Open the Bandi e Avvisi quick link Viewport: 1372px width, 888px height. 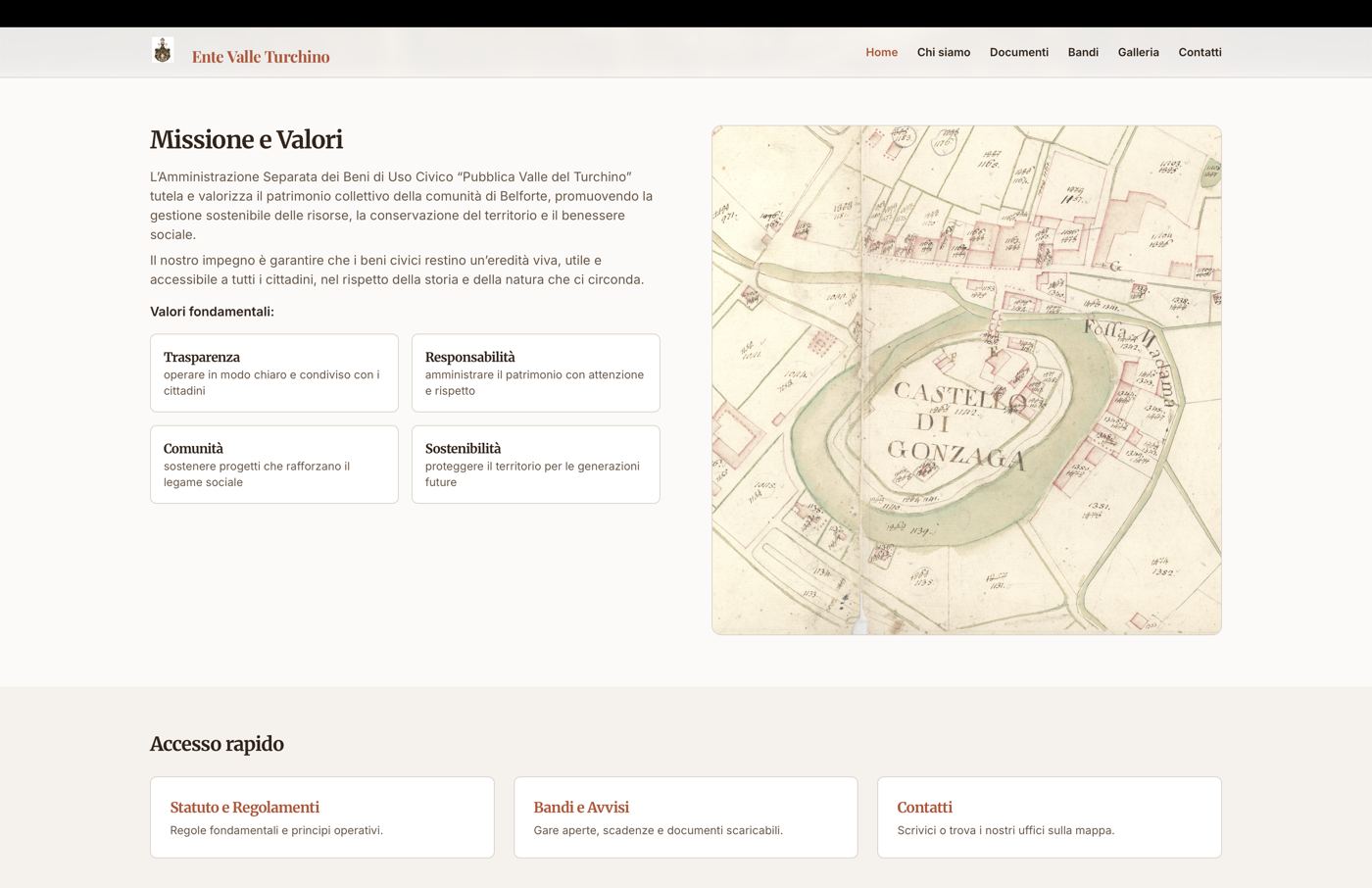tap(686, 817)
